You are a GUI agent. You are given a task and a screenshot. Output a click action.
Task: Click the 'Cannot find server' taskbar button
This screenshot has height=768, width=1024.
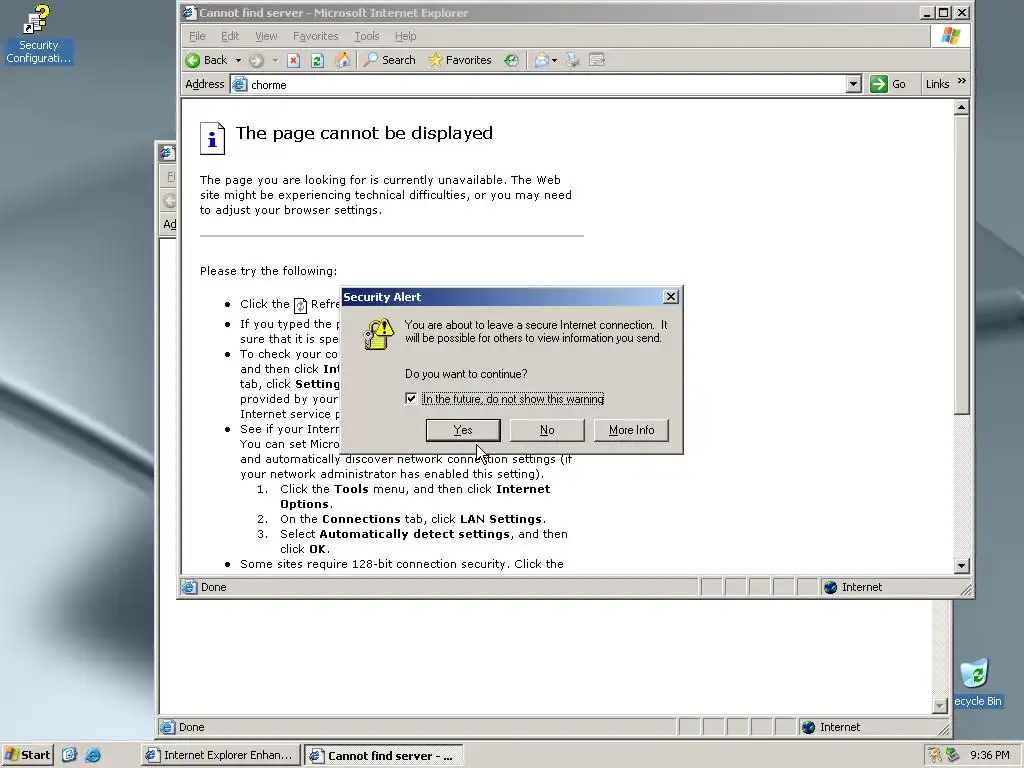click(x=384, y=756)
